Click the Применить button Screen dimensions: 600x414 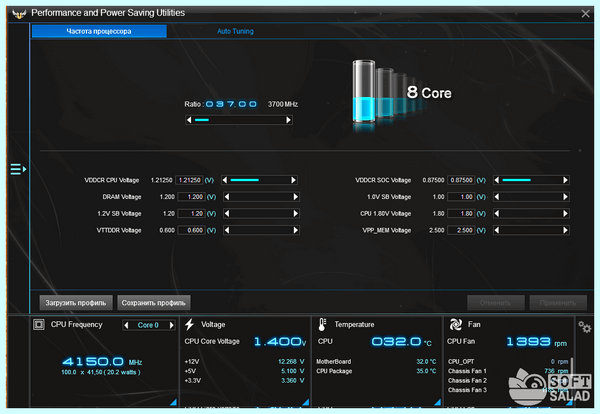pos(558,303)
